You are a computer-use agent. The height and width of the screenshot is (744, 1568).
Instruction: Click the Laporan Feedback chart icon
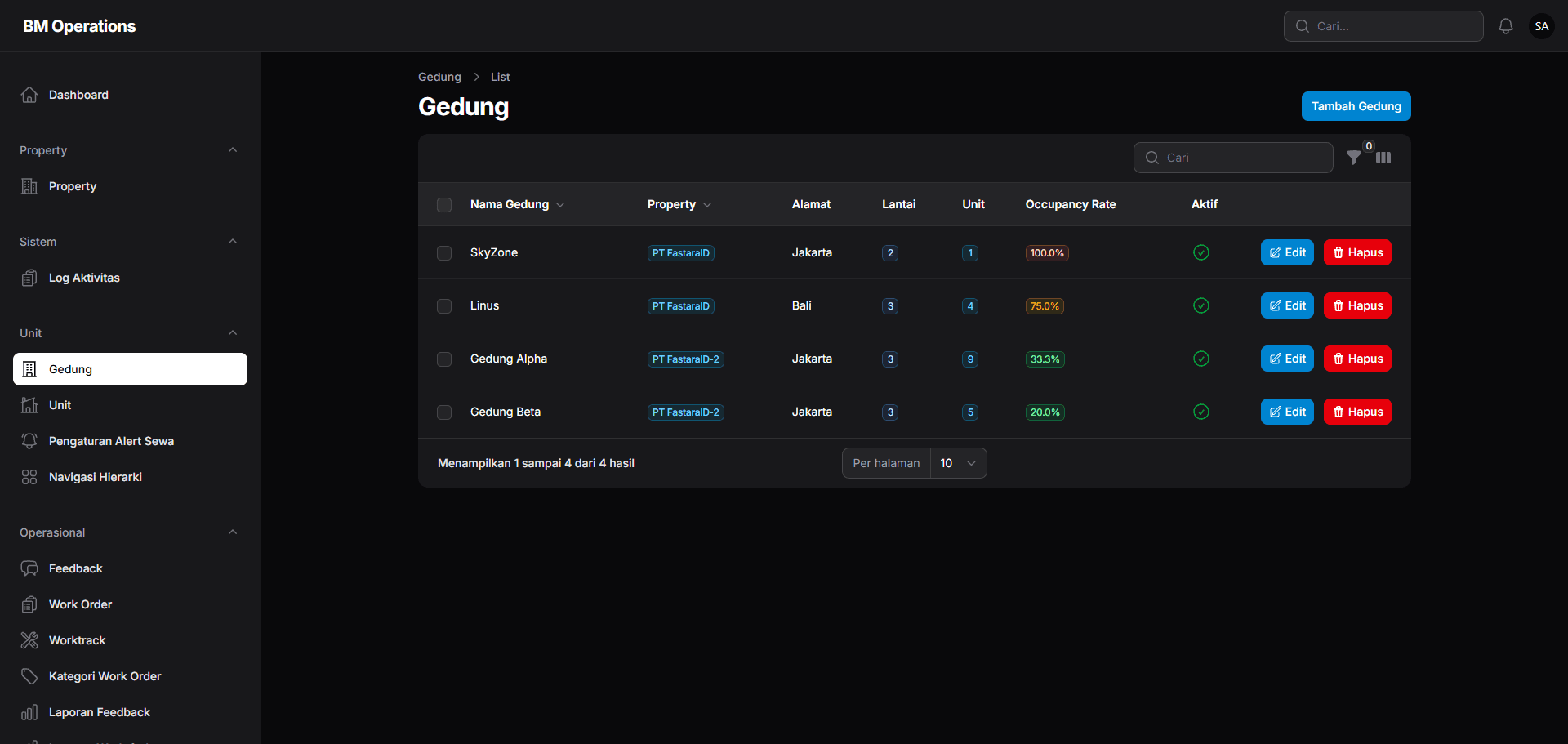(x=29, y=712)
